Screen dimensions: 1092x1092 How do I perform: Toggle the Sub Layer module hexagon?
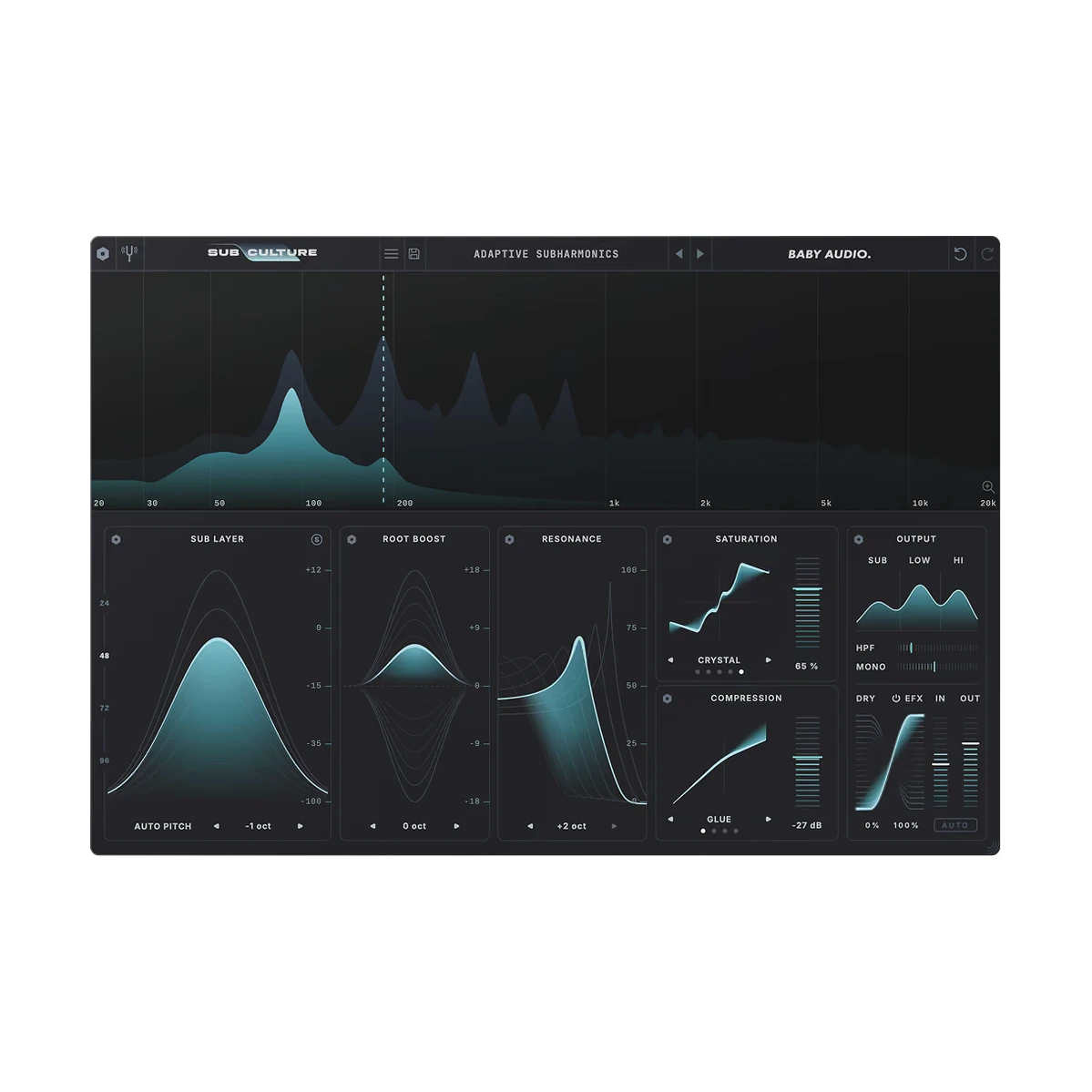click(x=117, y=540)
